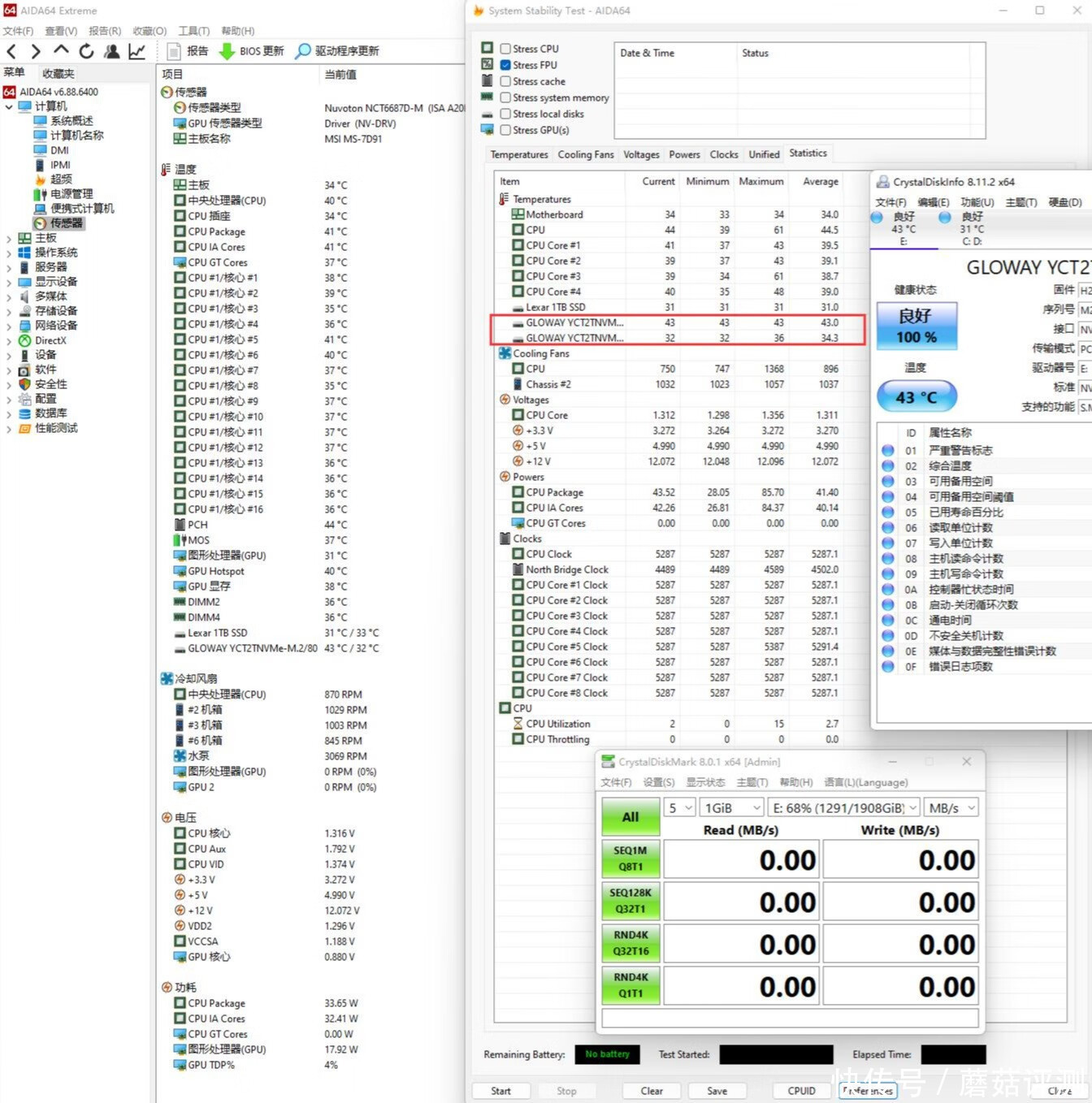
Task: Open the user/favorites icon in toolbar
Action: (x=112, y=51)
